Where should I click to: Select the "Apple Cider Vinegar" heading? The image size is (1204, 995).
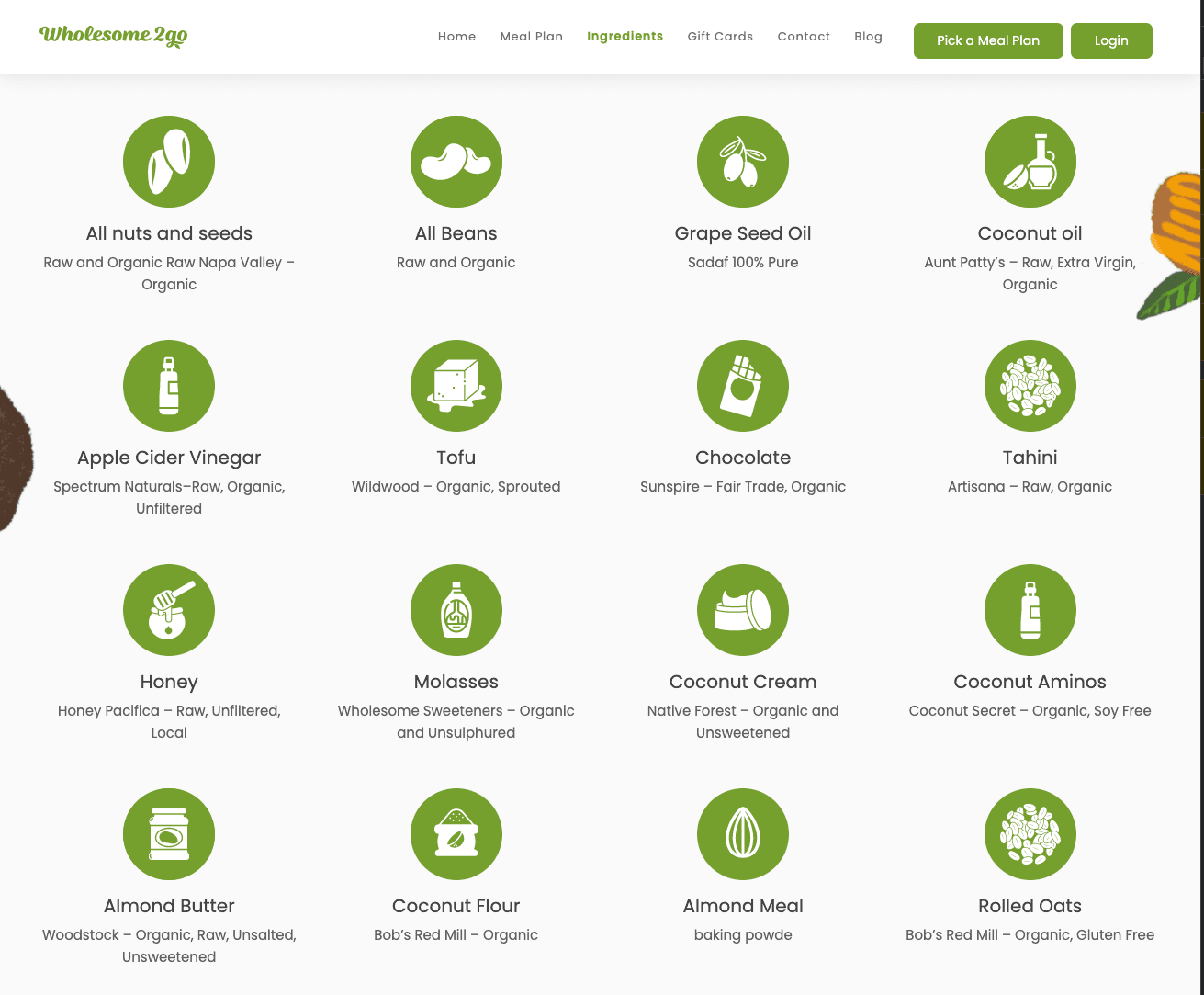169,458
